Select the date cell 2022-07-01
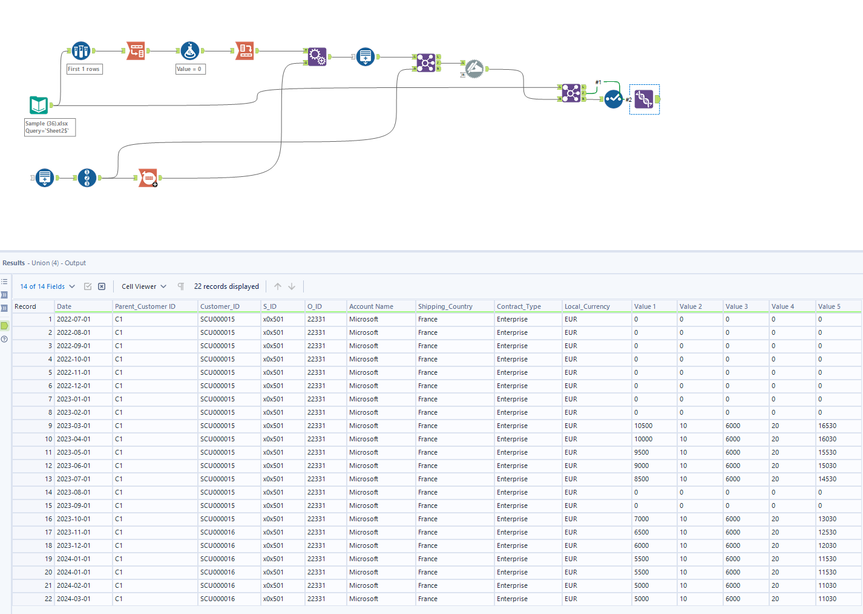863x614 pixels. coord(84,319)
